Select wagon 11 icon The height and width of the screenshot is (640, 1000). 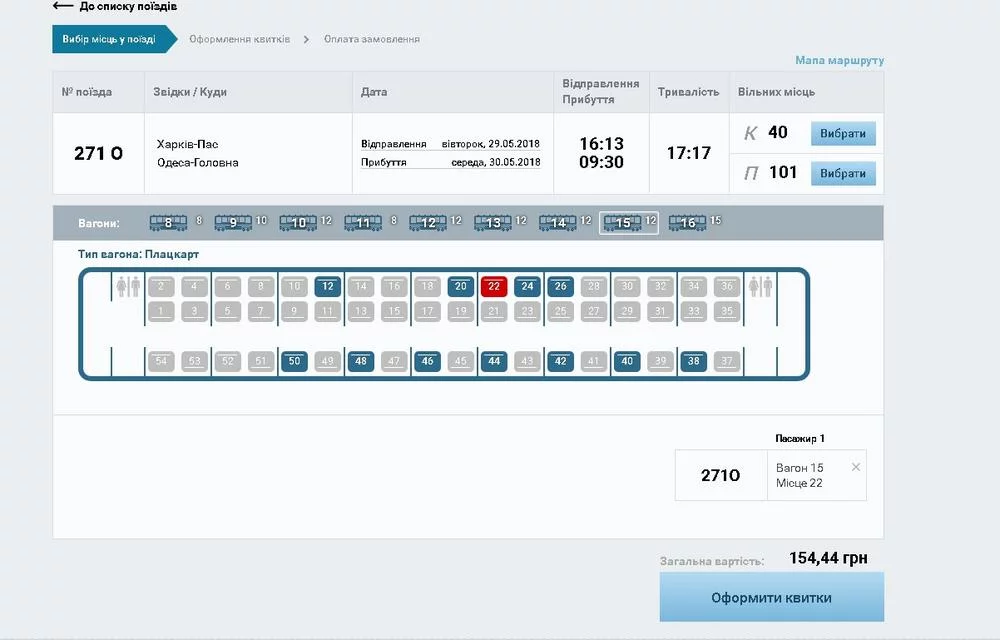[x=364, y=222]
